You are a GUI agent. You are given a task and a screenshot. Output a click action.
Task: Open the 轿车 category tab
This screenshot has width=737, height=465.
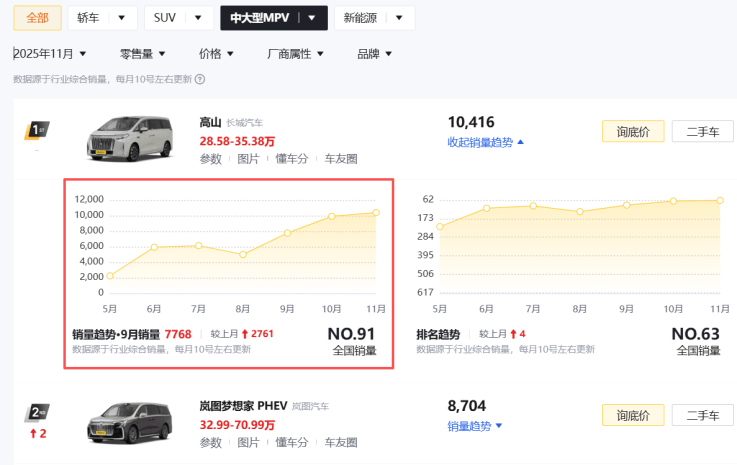[88, 18]
